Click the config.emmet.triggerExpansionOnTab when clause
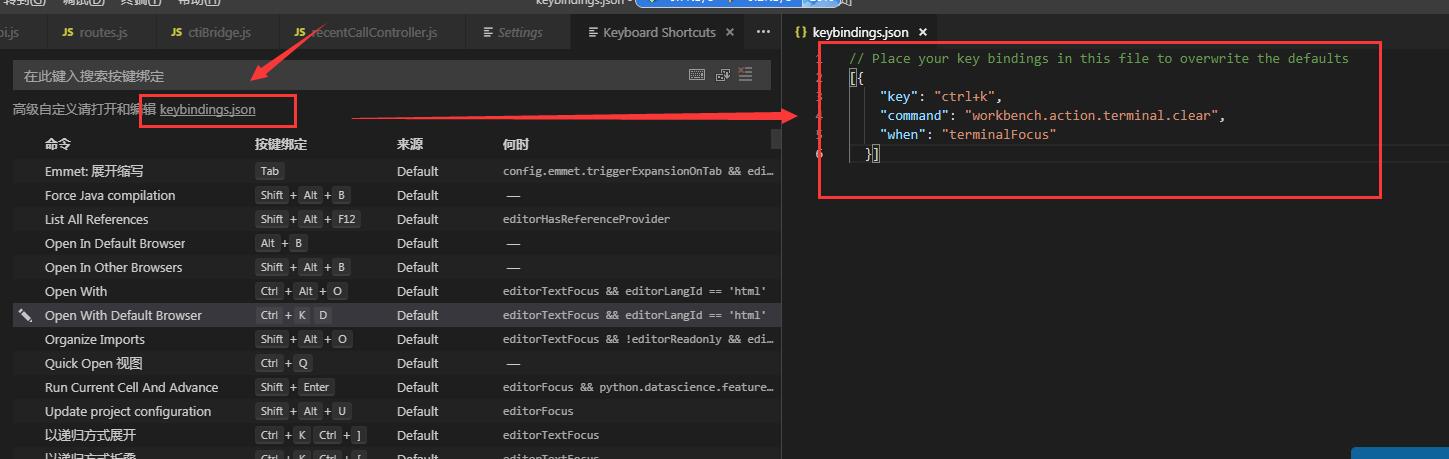Screen dimensions: 1449x459 point(638,171)
